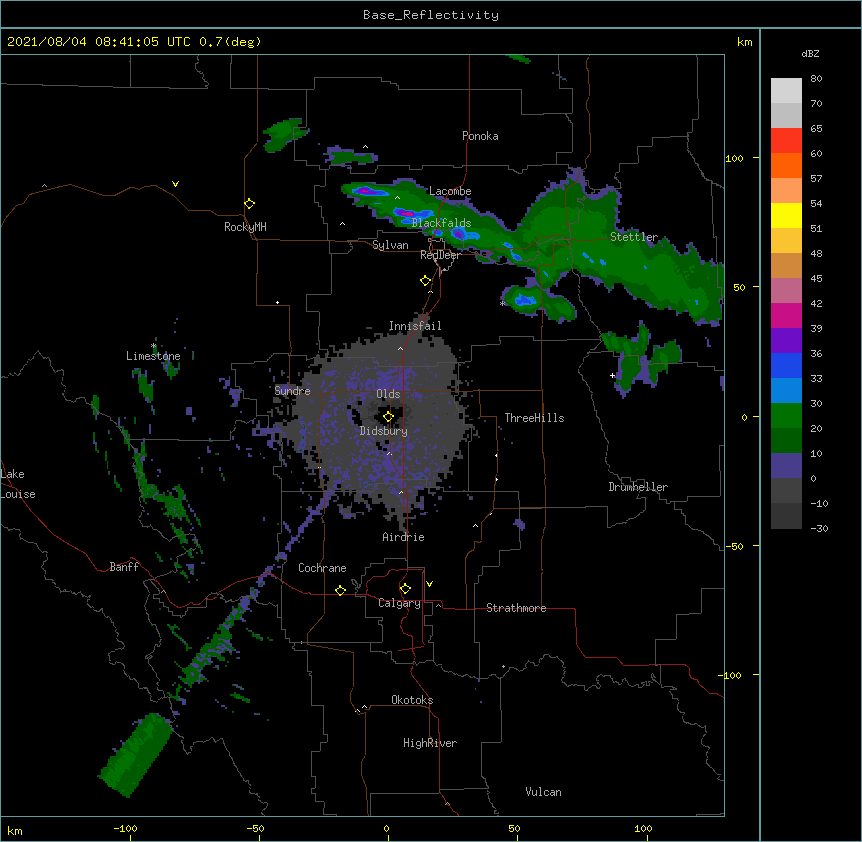The width and height of the screenshot is (862, 842).
Task: Click the Airdrie city label
Action: click(404, 537)
